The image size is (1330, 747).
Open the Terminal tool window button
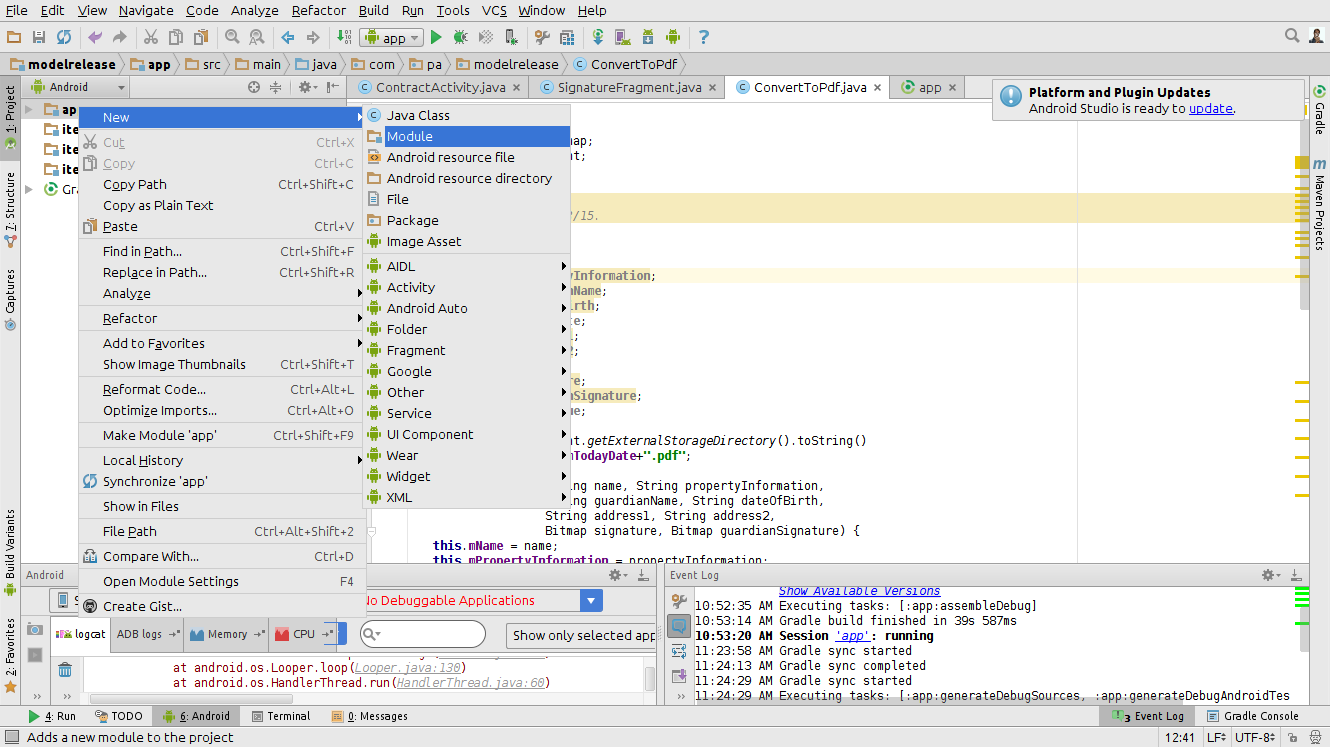(281, 716)
